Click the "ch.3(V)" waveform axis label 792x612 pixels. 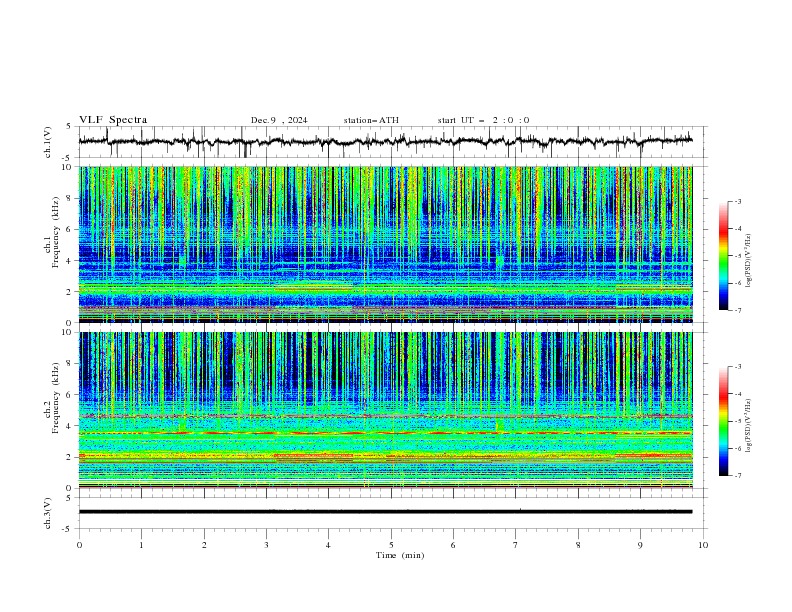click(x=47, y=513)
